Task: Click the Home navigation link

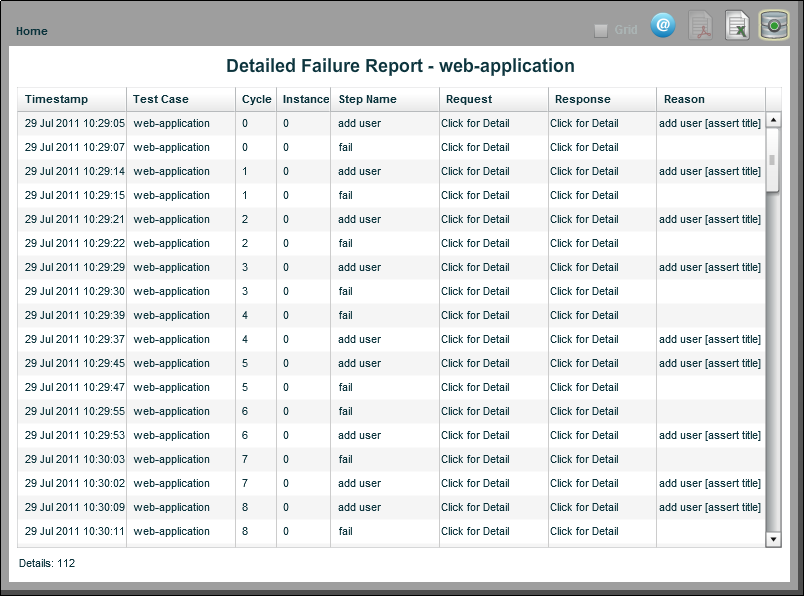Action: click(x=31, y=31)
